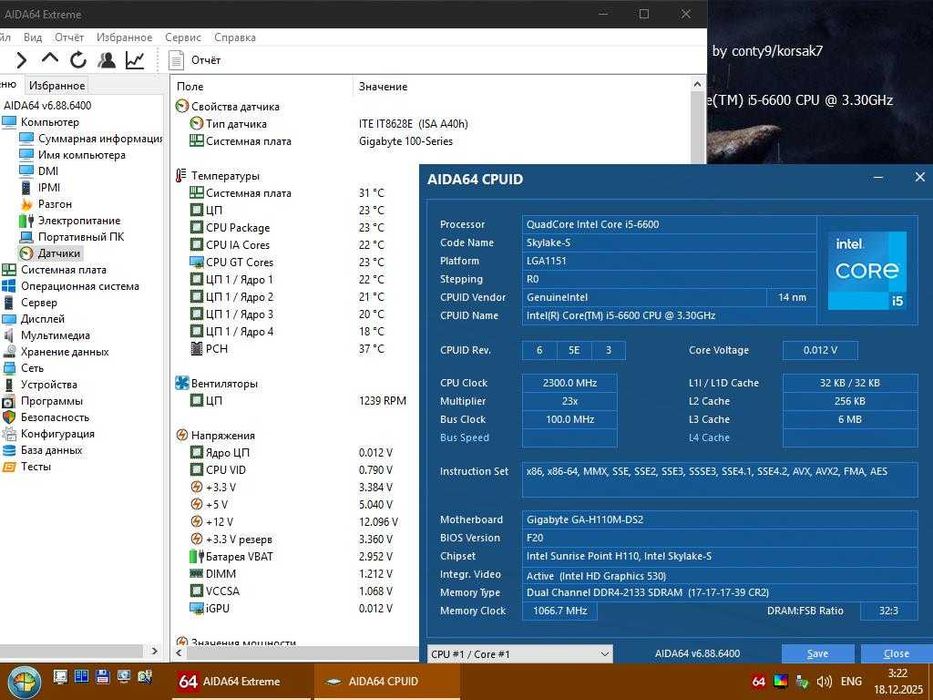
Task: Open the graph chart toolbar icon
Action: coord(135,60)
